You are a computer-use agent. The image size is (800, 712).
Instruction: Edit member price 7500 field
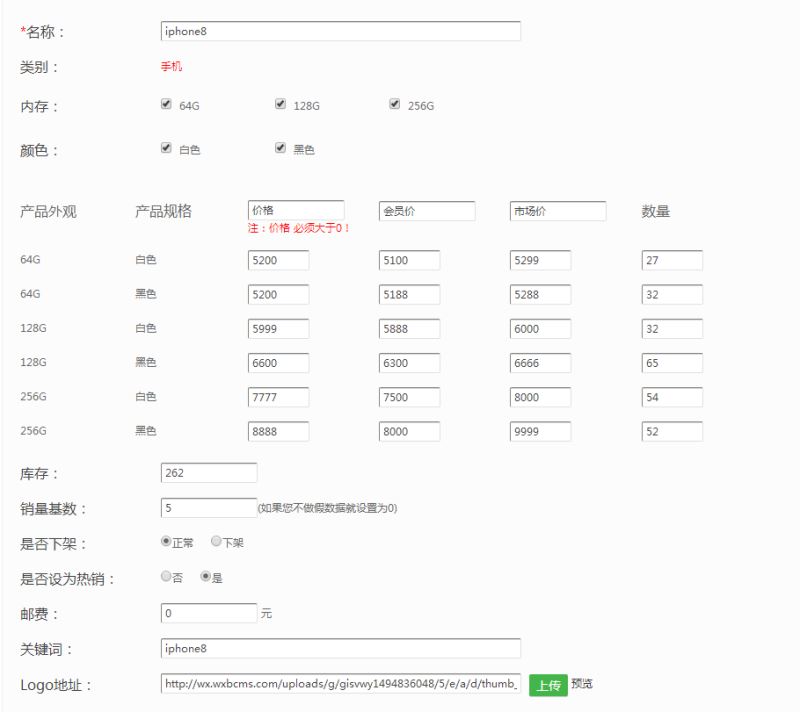pyautogui.click(x=409, y=397)
